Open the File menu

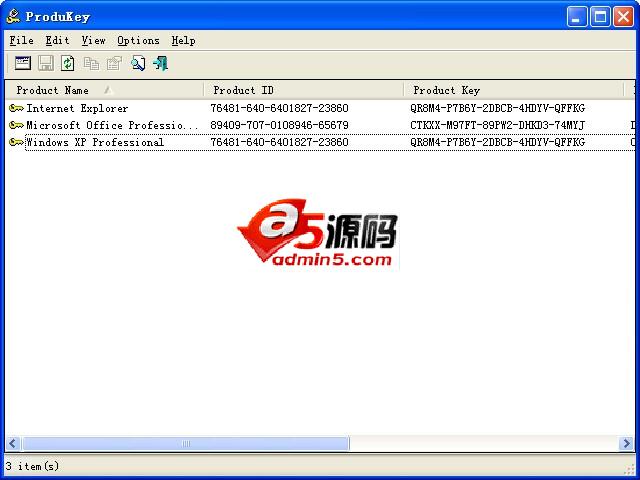click(21, 40)
